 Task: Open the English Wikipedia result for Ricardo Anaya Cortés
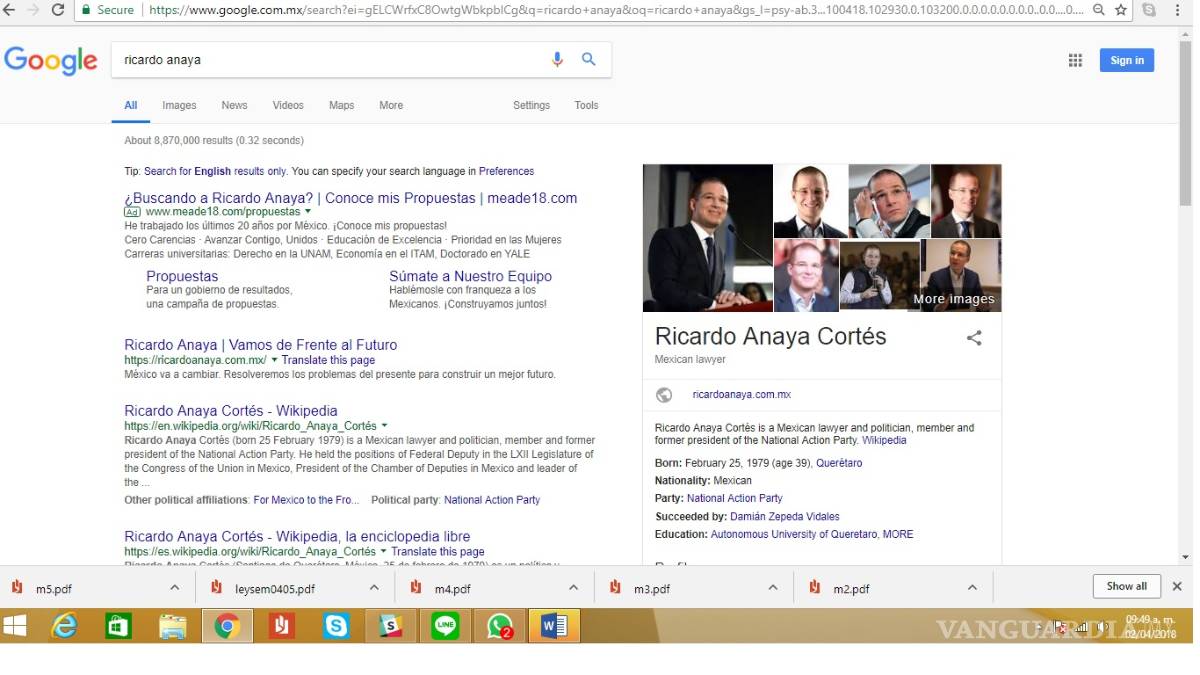pyautogui.click(x=231, y=411)
